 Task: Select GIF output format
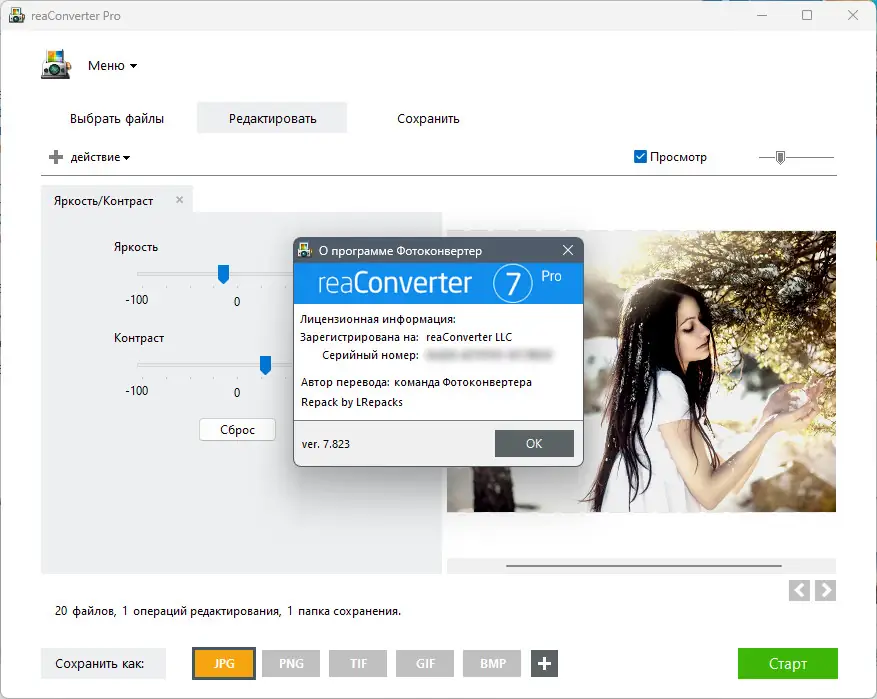pos(425,663)
